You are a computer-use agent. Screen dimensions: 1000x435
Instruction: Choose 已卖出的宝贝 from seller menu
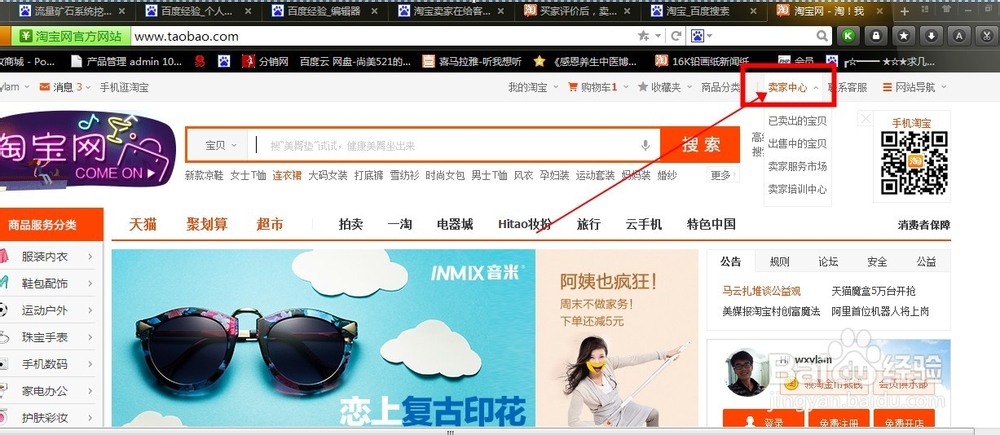coord(797,121)
